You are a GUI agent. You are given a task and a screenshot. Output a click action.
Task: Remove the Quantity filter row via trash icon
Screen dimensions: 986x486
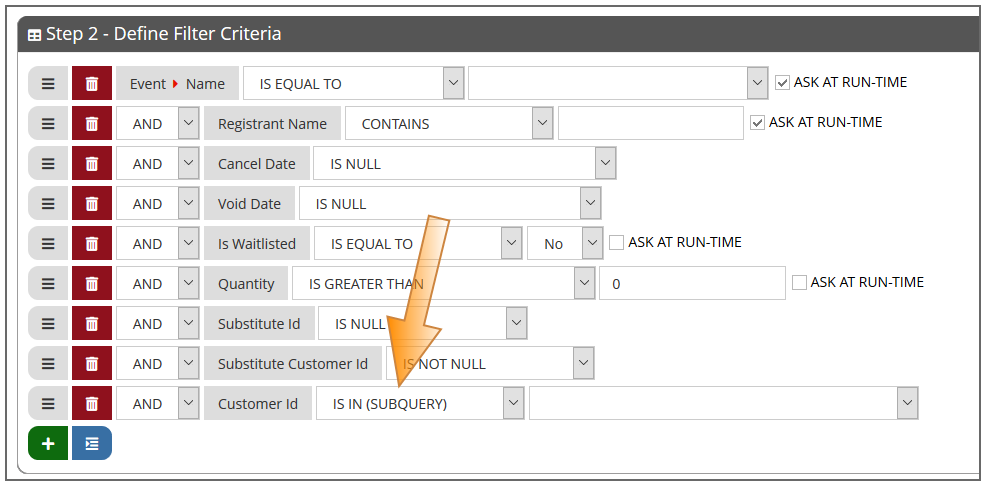click(92, 284)
